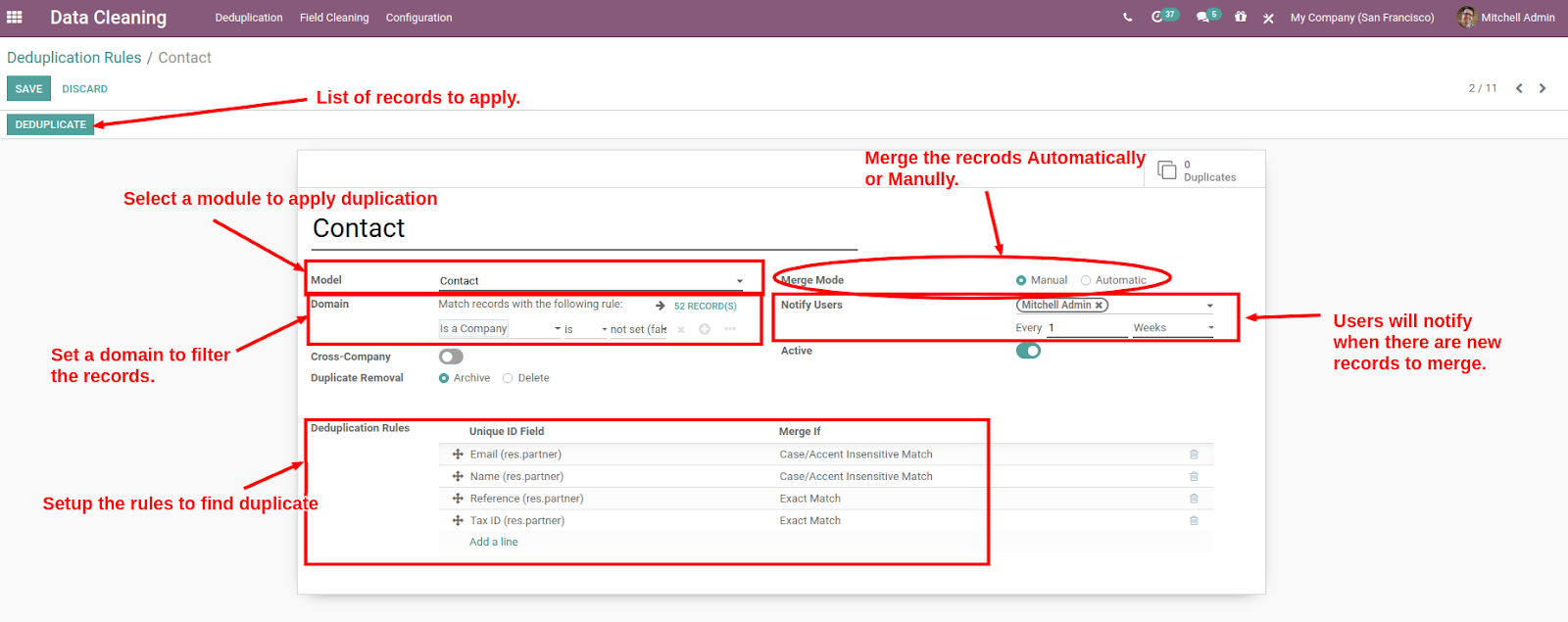Open the 52 RECORD(S) link
Screen dimensions: 1568x622
tap(705, 307)
